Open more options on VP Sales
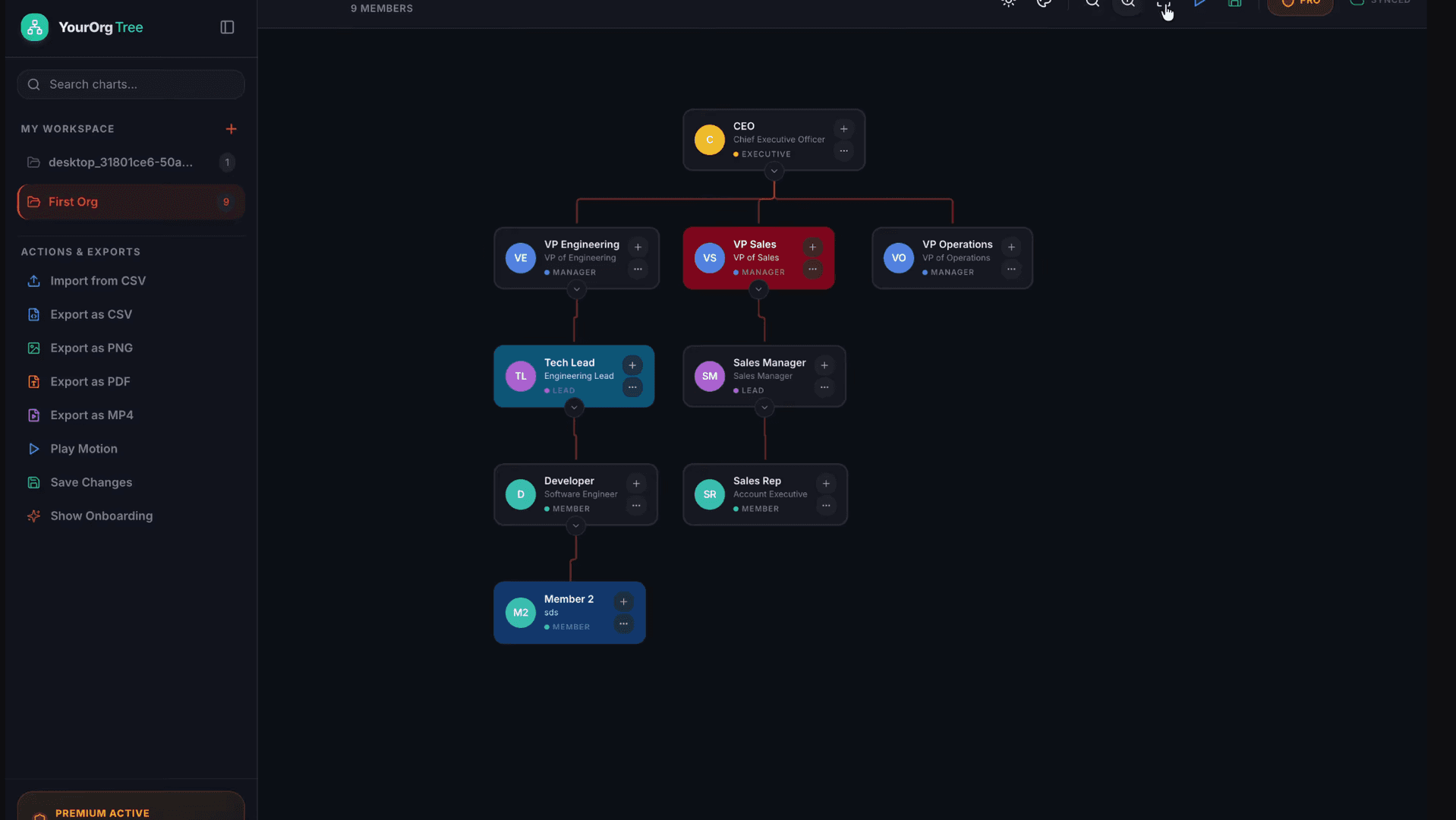This screenshot has width=1456, height=820. (812, 269)
